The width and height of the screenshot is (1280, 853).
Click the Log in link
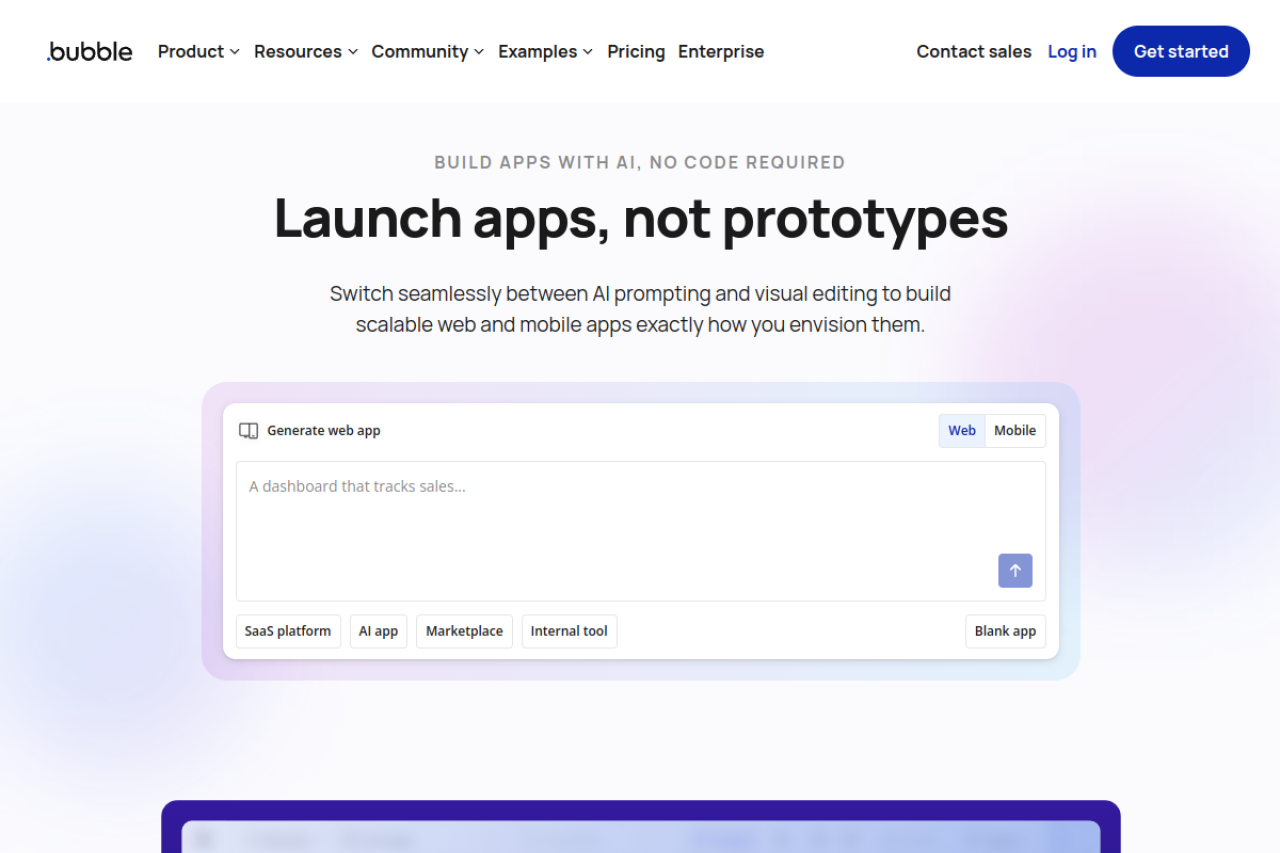coord(1072,51)
